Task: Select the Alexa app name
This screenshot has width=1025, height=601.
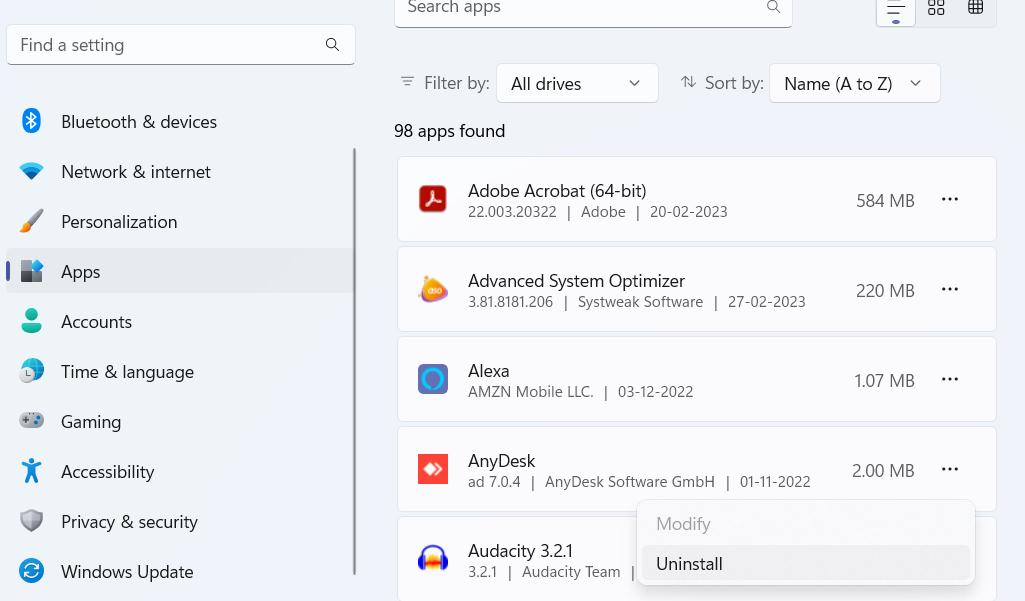Action: pos(488,371)
